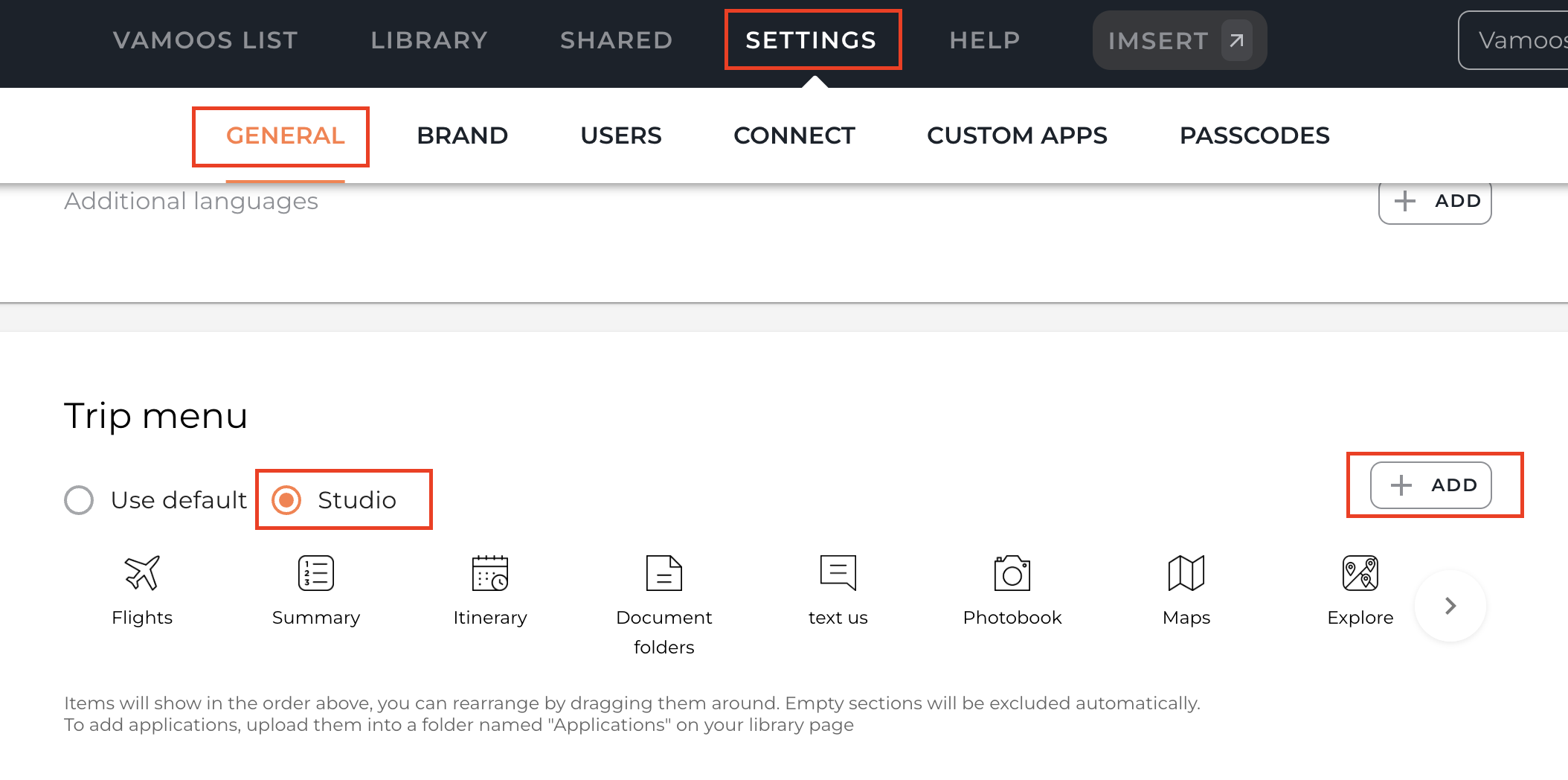This screenshot has width=1568, height=780.
Task: Select the Use default radio button
Action: [x=79, y=500]
